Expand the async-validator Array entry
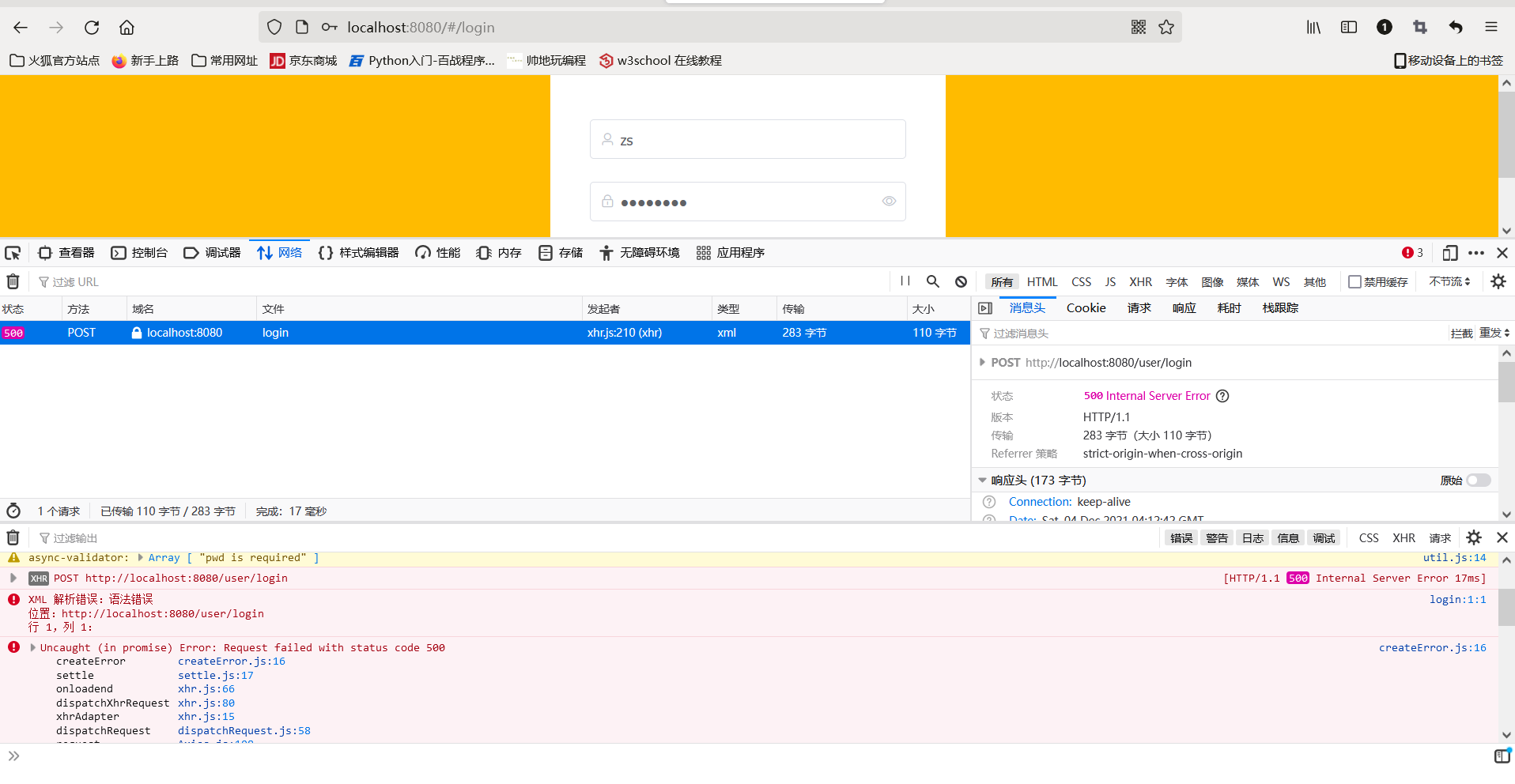The width and height of the screenshot is (1515, 784). click(141, 558)
